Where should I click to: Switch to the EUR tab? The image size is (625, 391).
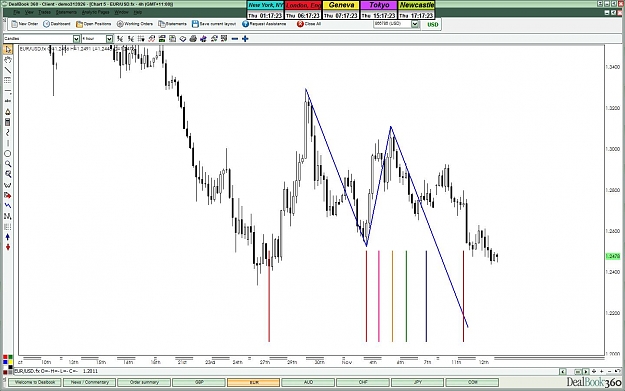(x=254, y=382)
